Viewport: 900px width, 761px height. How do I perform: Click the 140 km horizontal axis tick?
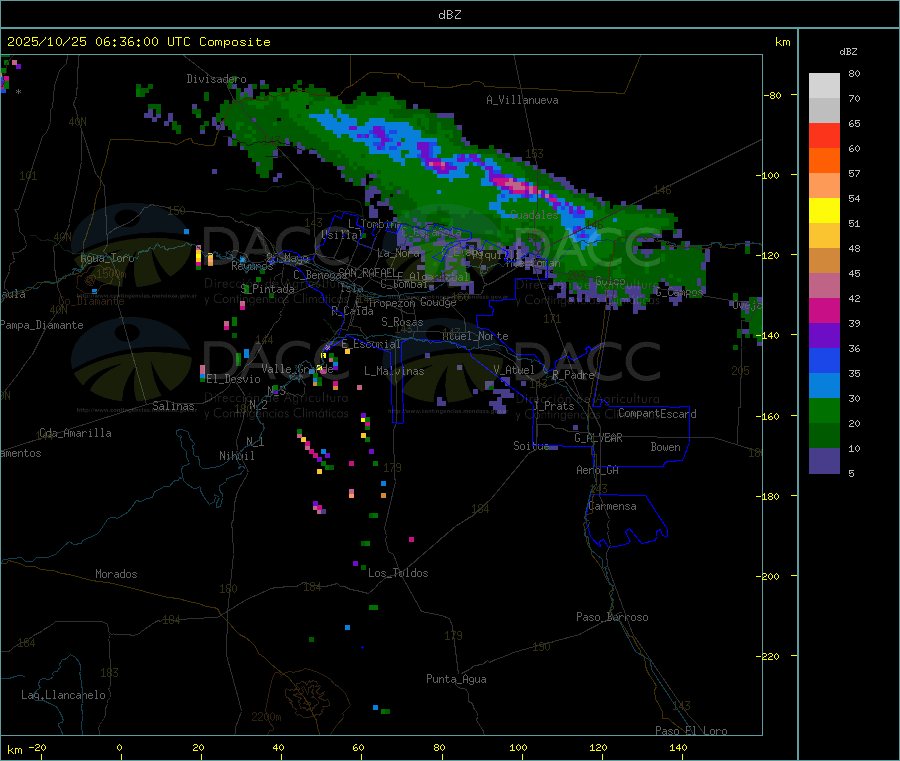(678, 747)
